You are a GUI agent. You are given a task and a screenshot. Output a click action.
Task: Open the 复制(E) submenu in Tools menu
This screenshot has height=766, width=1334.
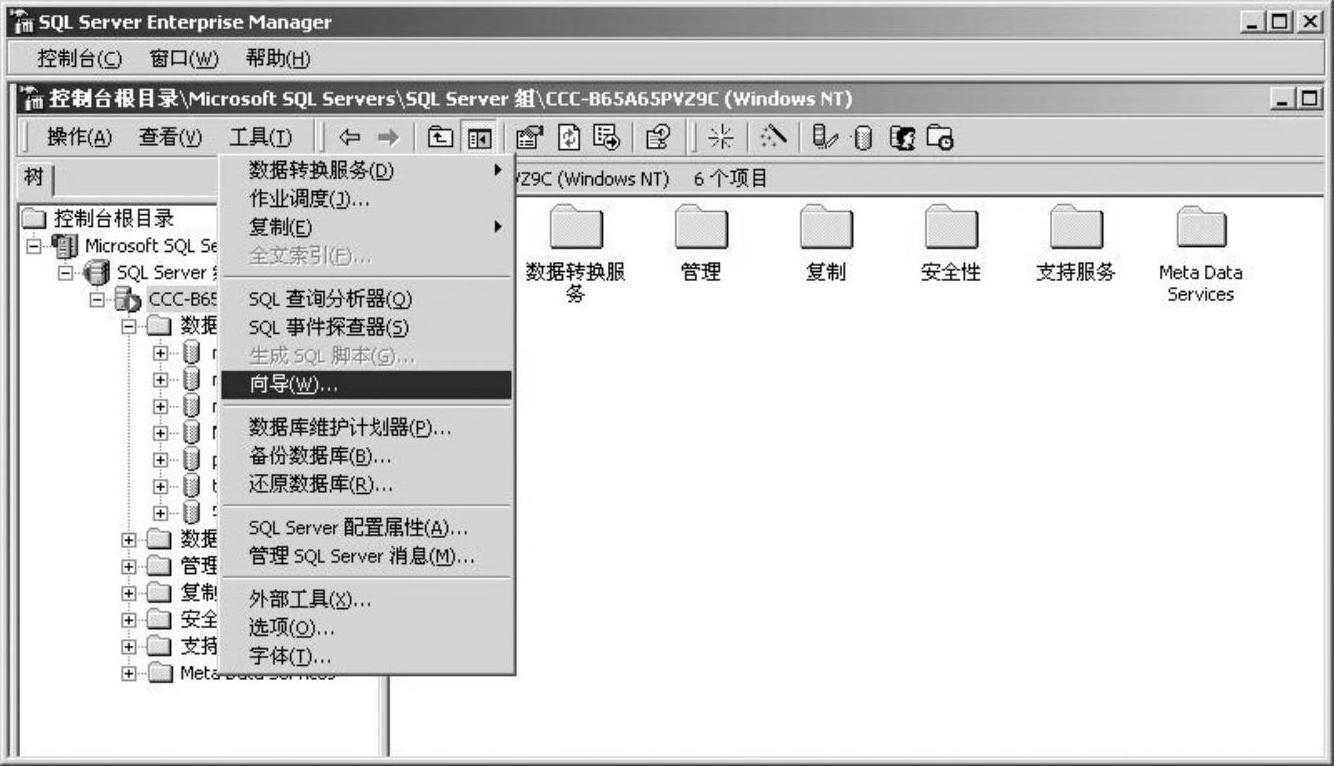point(366,227)
